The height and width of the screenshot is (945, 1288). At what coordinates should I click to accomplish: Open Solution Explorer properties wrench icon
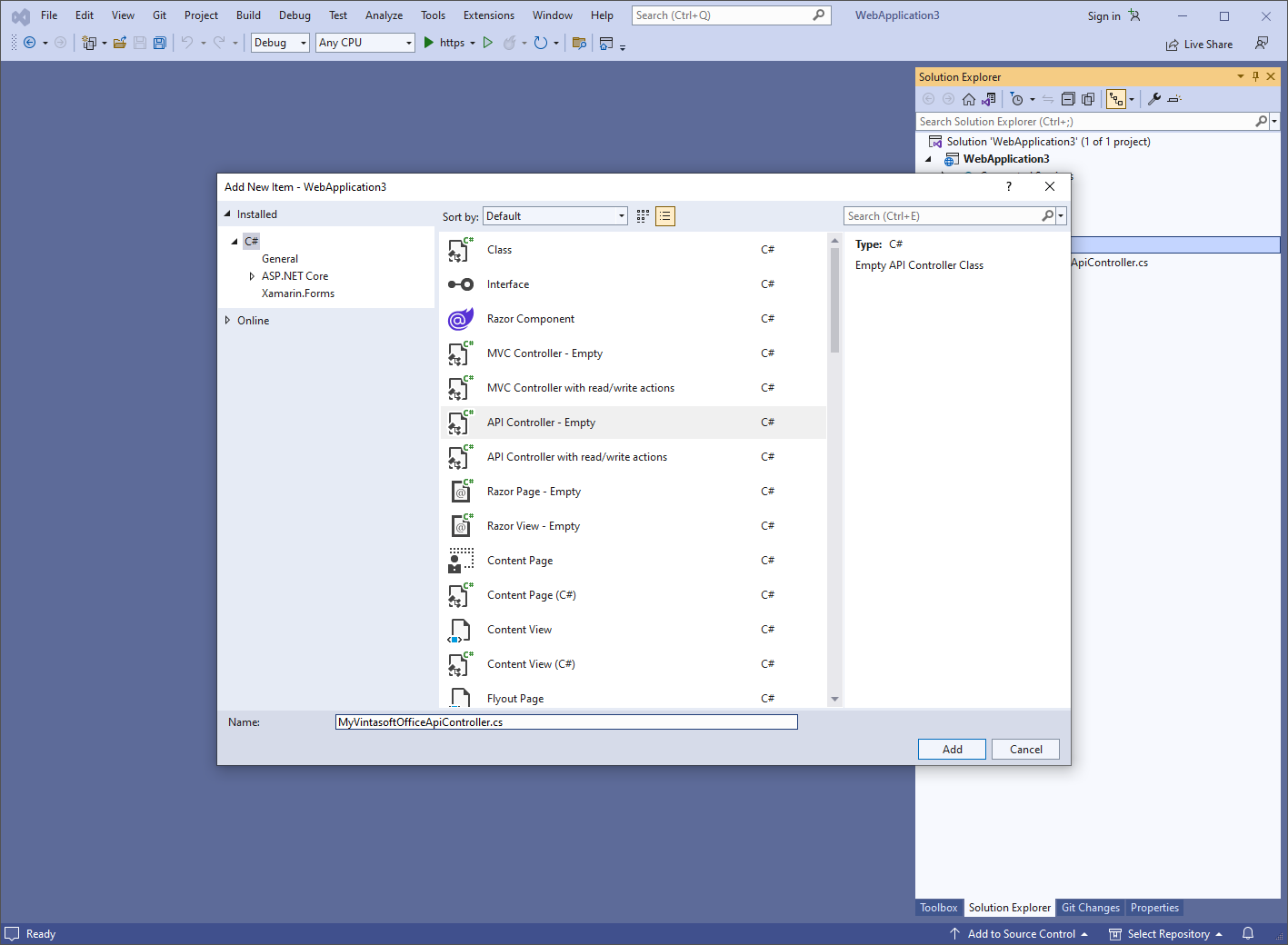click(1153, 99)
